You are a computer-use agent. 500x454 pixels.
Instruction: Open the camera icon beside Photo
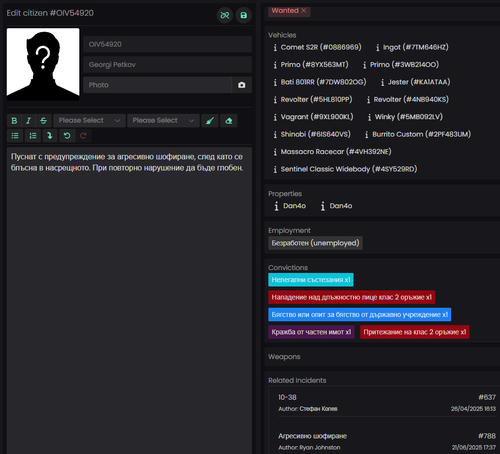pyautogui.click(x=242, y=85)
